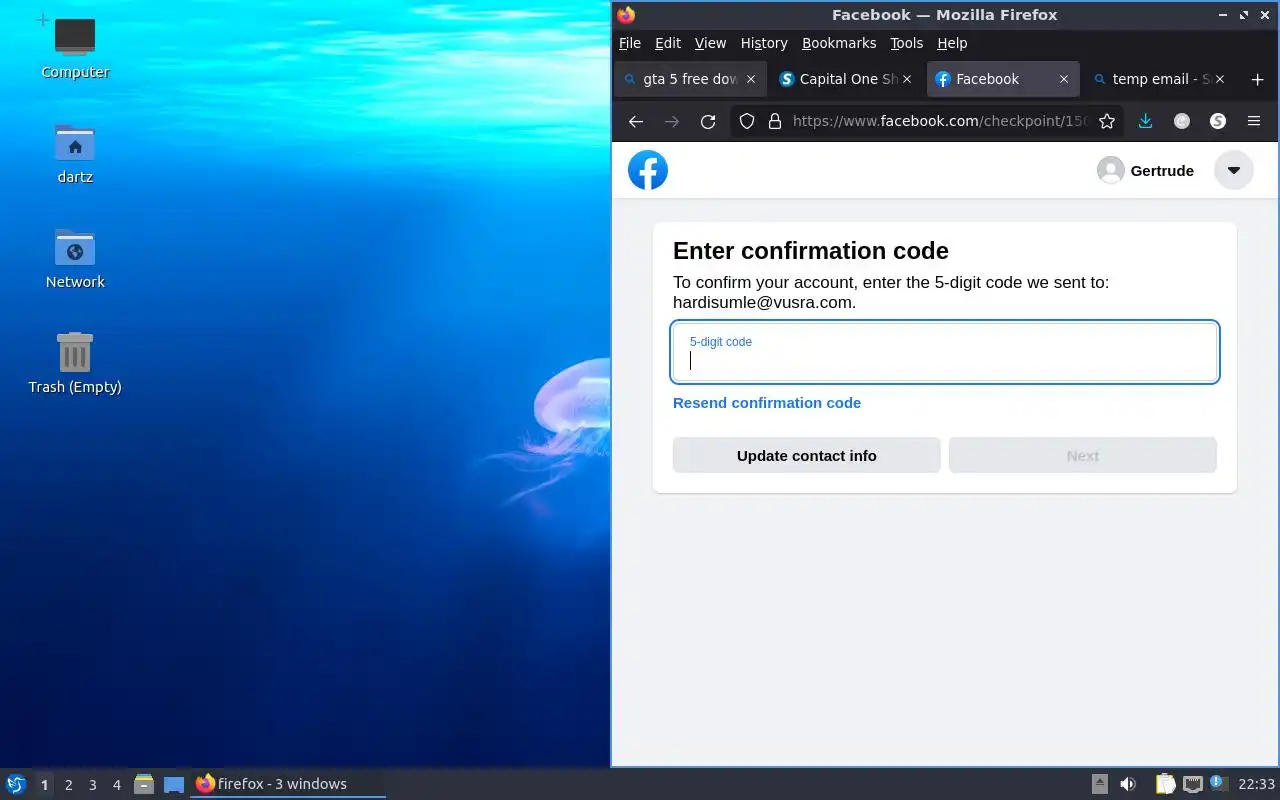Reload the Facebook page
The height and width of the screenshot is (800, 1280).
[x=708, y=121]
